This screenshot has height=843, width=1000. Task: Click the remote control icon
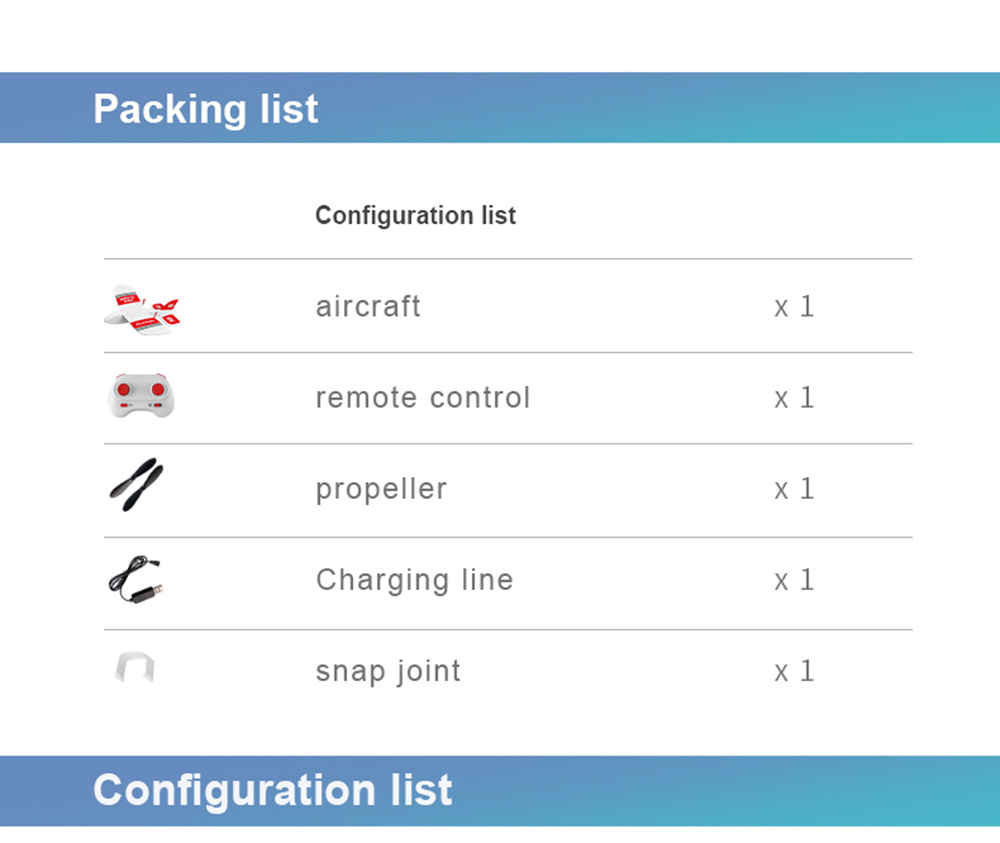tap(142, 396)
